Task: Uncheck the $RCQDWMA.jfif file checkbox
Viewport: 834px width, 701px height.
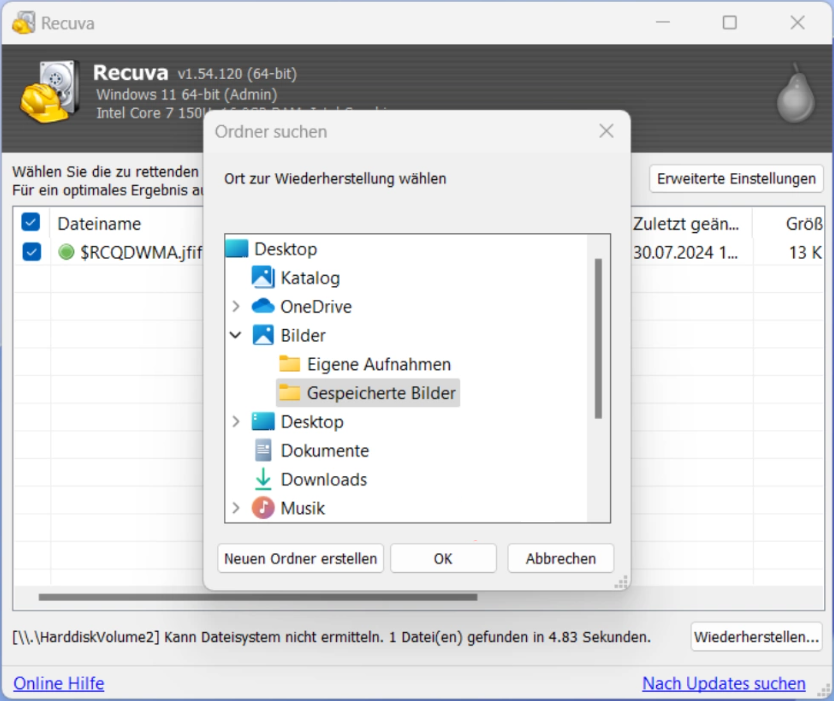Action: [31, 252]
